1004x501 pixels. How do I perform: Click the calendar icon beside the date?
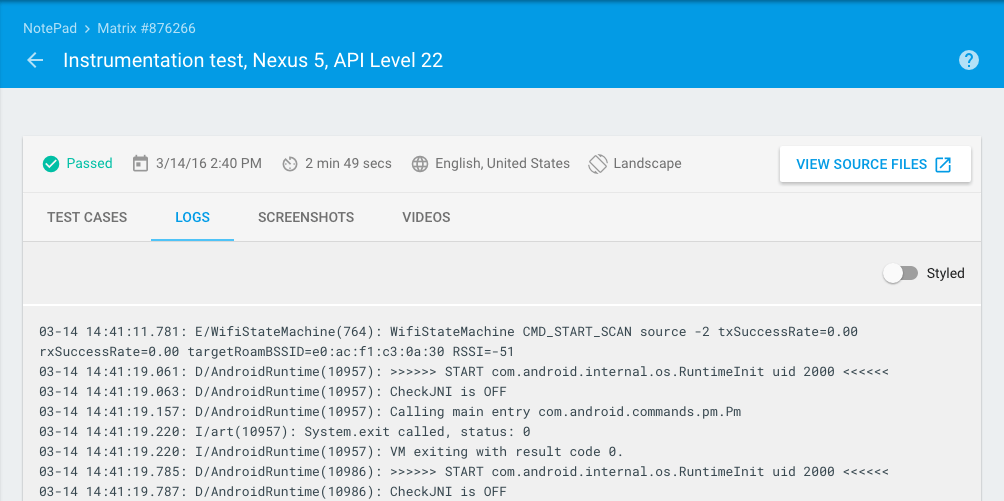click(x=140, y=164)
